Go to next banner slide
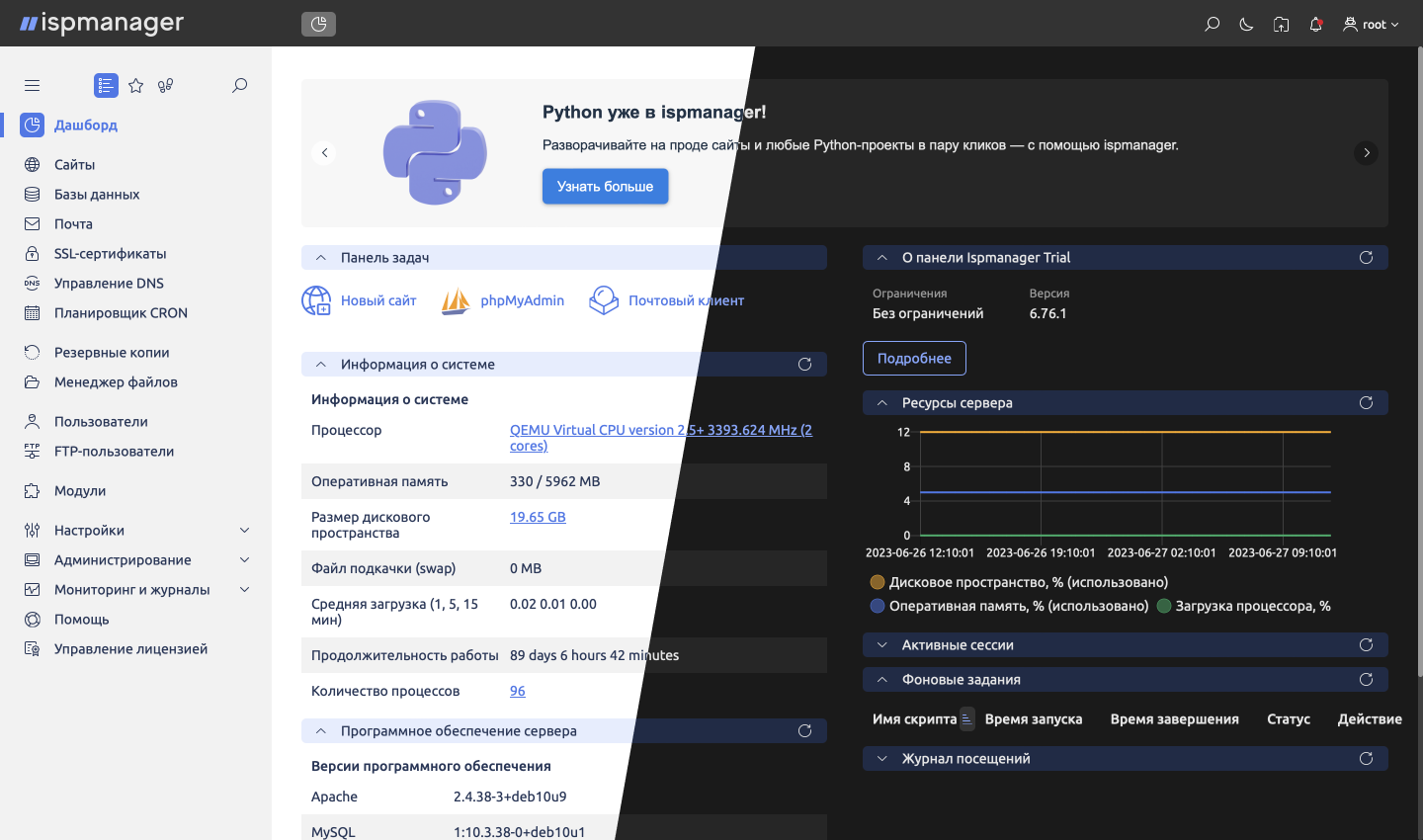This screenshot has width=1423, height=840. pyautogui.click(x=1366, y=153)
